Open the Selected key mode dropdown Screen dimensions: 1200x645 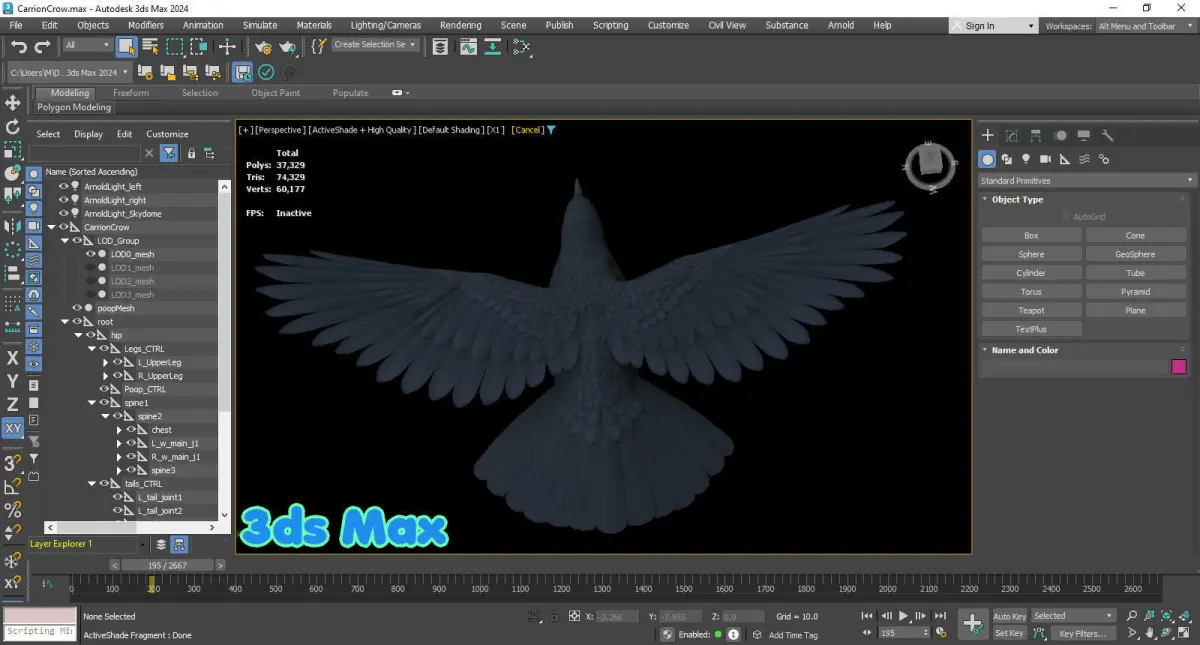1073,616
